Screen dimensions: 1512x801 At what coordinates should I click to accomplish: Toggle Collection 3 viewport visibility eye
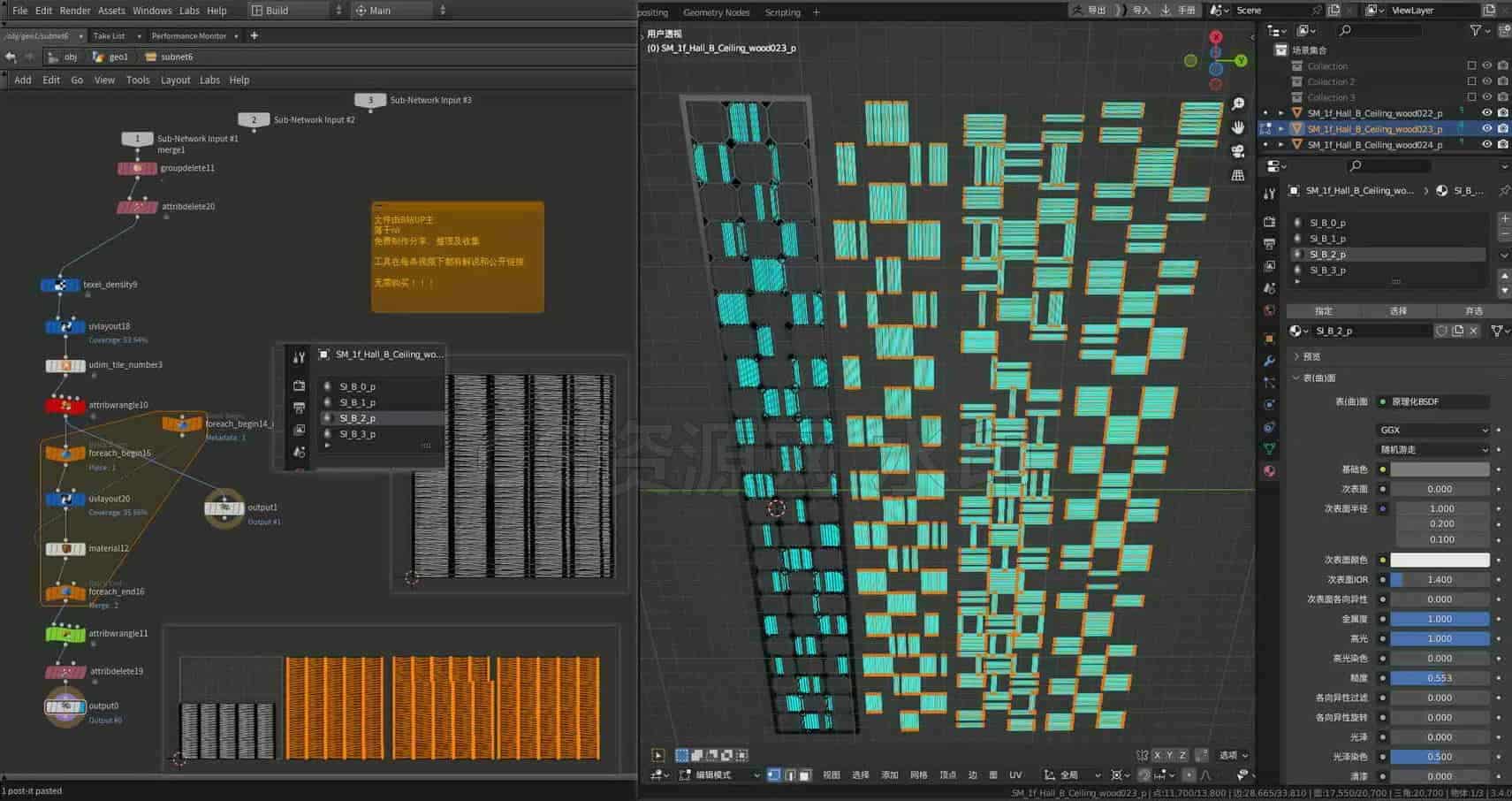click(1486, 97)
